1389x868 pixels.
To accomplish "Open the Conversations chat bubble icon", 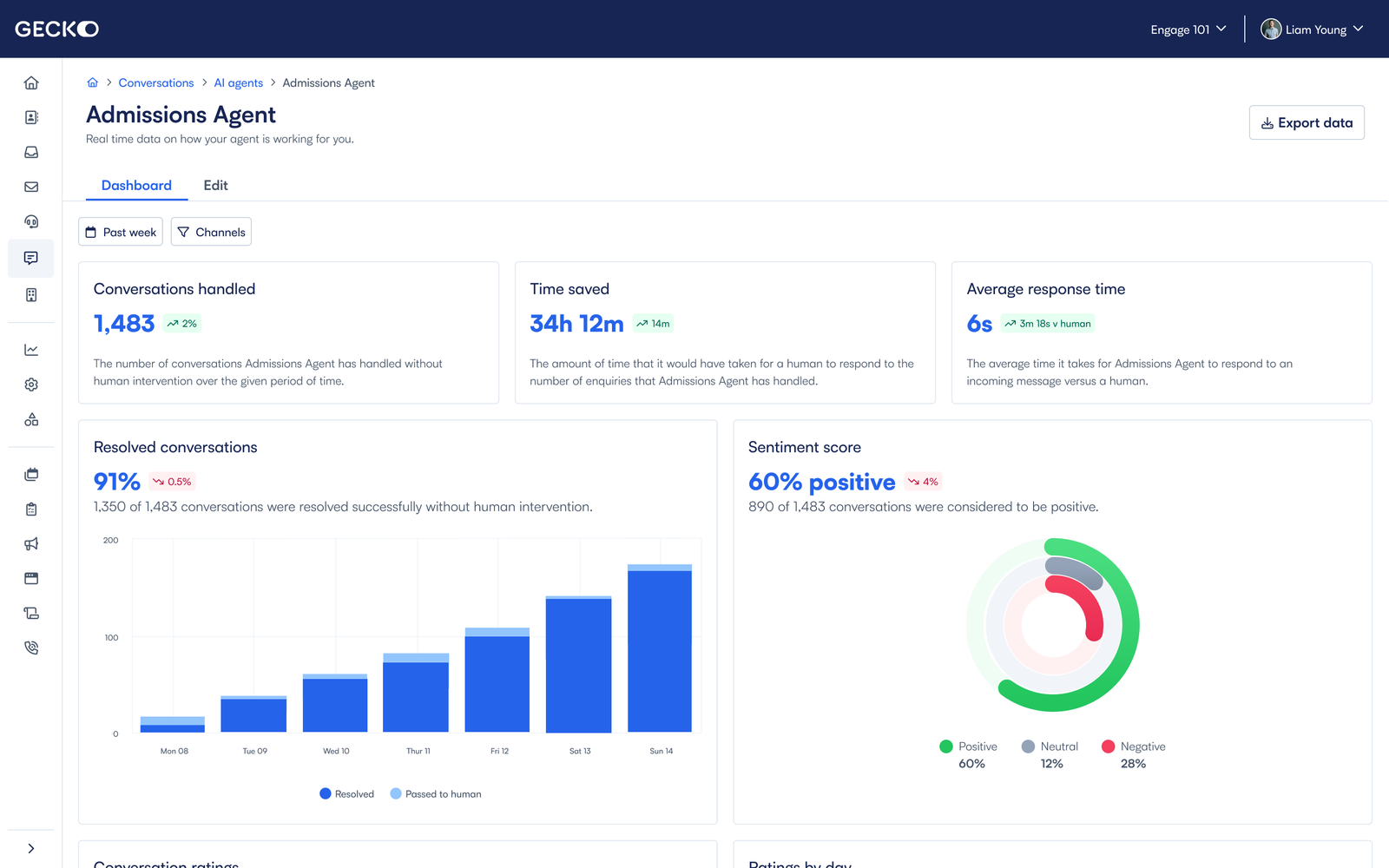I will tap(31, 258).
